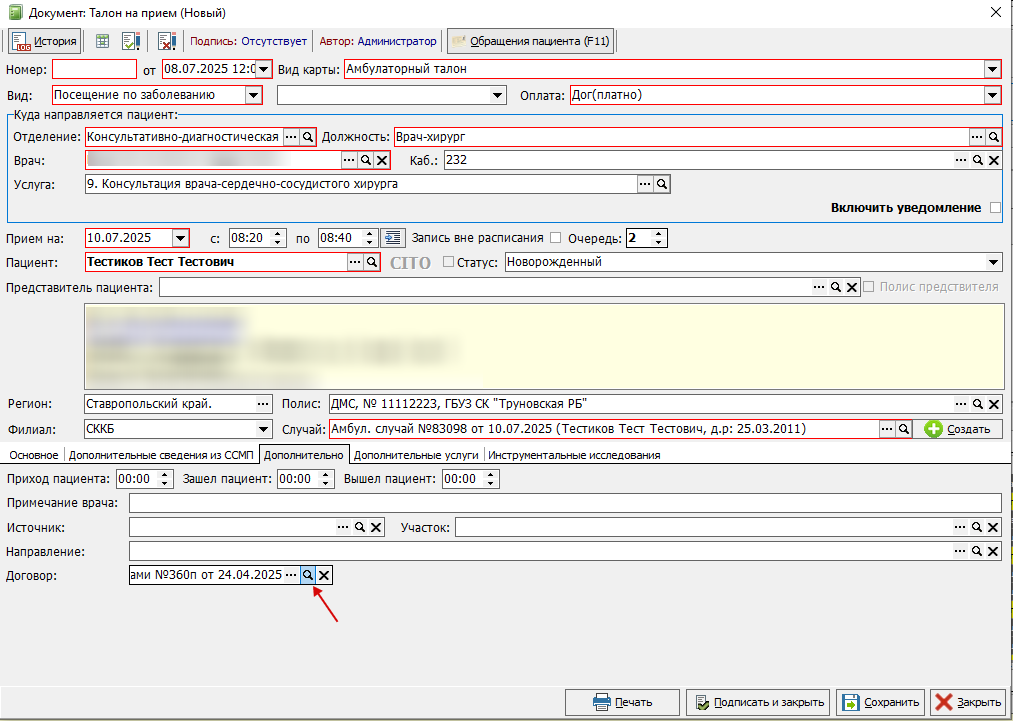Viewport: 1013px width, 721px height.
Task: Toggle Запись вне расписания checkbox
Action: 556,238
